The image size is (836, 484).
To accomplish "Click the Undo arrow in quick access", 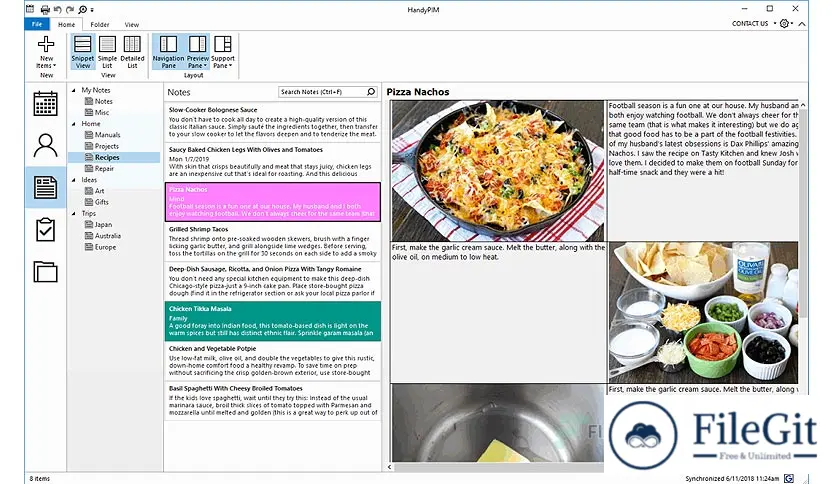I will pyautogui.click(x=58, y=9).
